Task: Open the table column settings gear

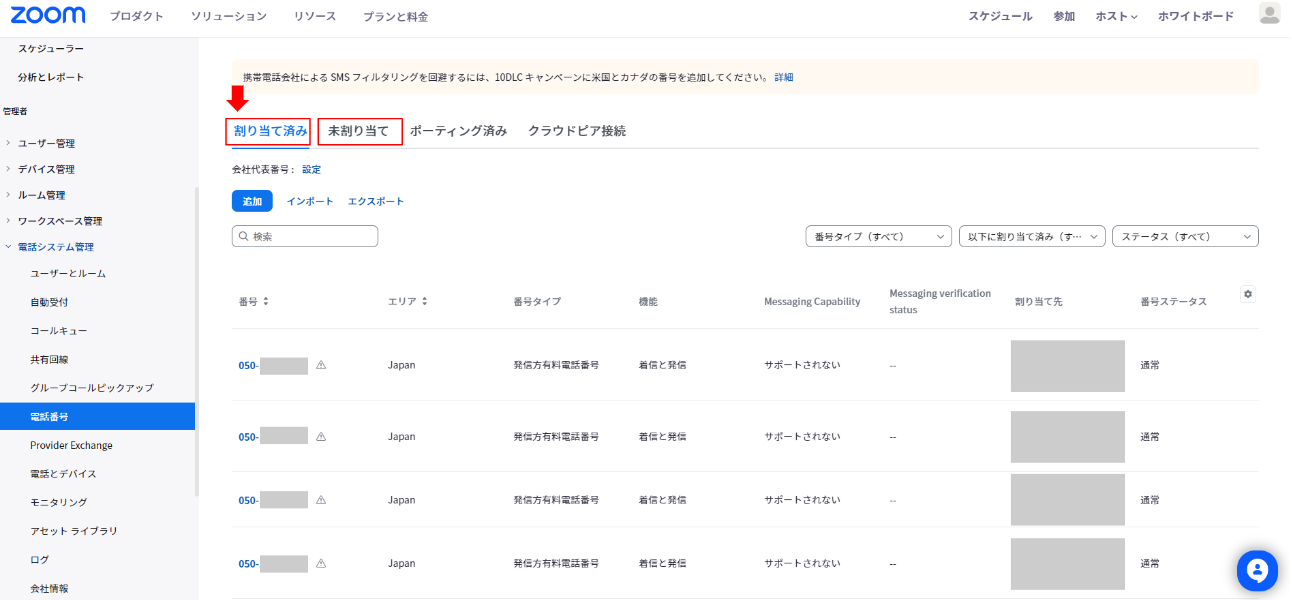Action: [x=1247, y=294]
